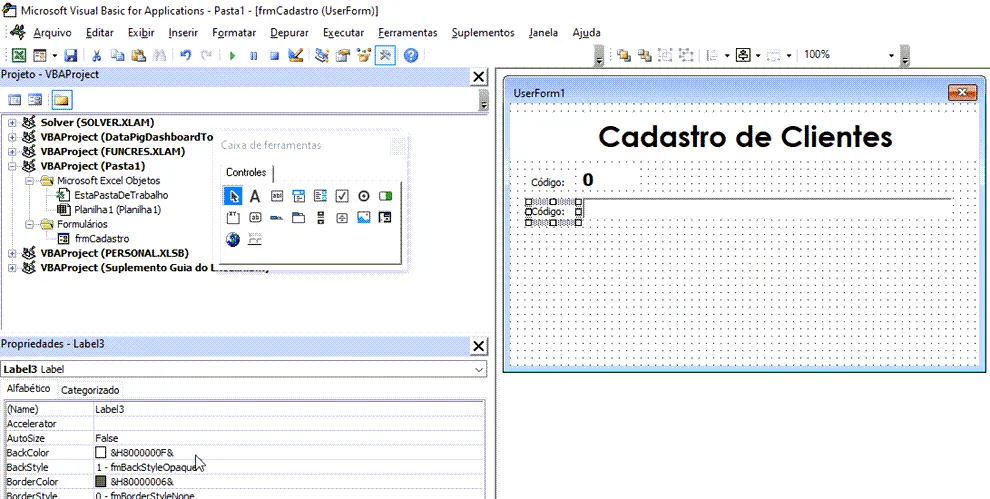Image resolution: width=990 pixels, height=499 pixels.
Task: Open the Depurar menu
Action: [x=289, y=33]
